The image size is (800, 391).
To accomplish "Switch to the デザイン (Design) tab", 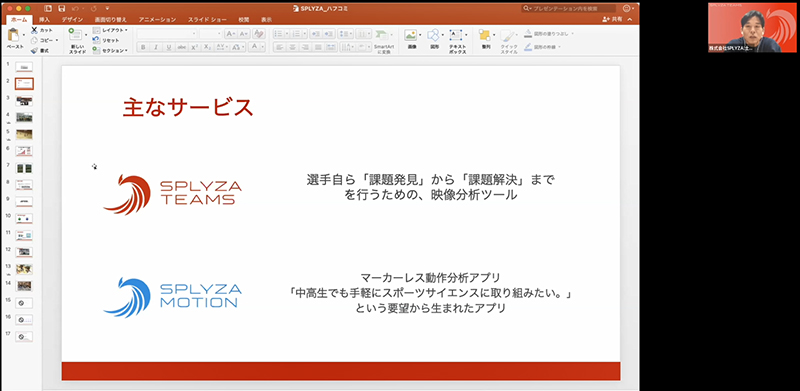I will pos(72,19).
